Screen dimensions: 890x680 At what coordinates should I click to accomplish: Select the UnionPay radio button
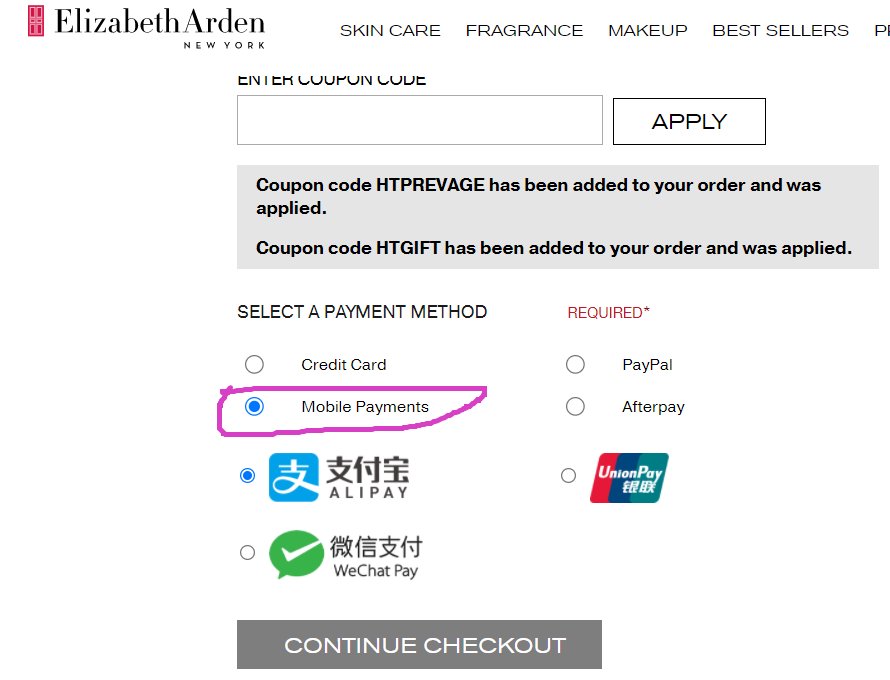(568, 476)
